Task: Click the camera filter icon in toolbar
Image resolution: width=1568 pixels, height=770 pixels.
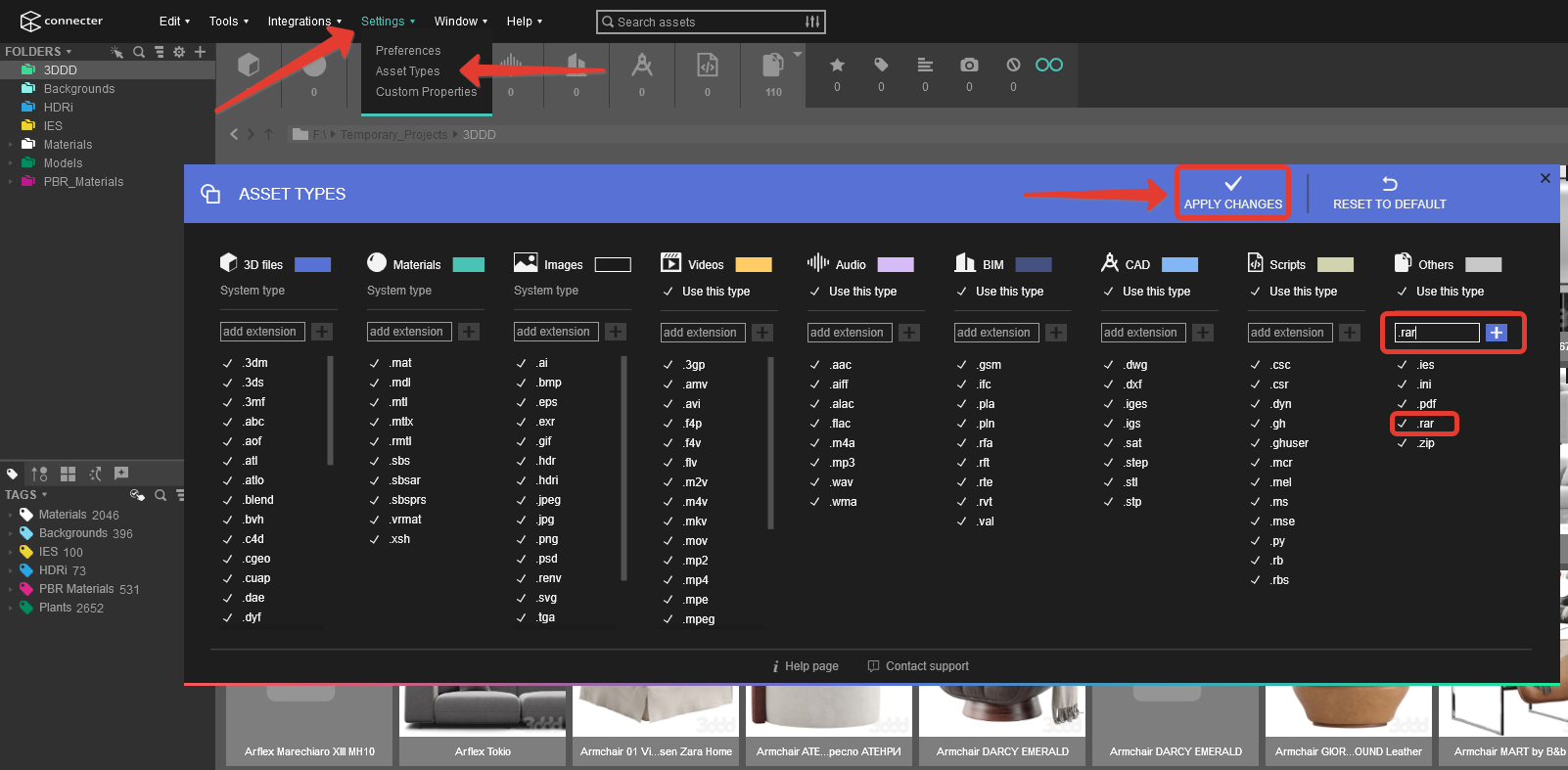Action: pyautogui.click(x=969, y=65)
